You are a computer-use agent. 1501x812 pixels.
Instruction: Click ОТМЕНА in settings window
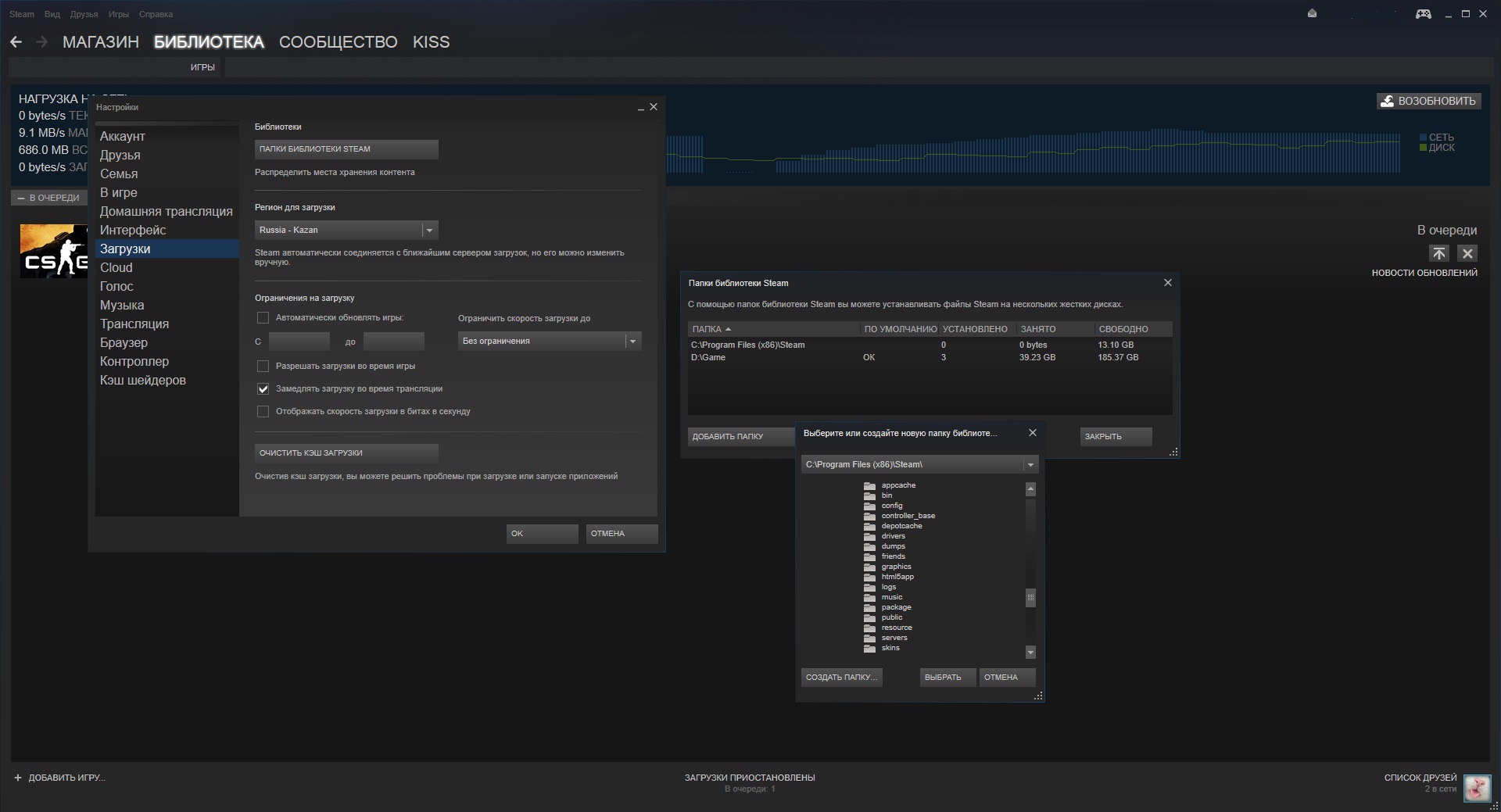tap(622, 534)
